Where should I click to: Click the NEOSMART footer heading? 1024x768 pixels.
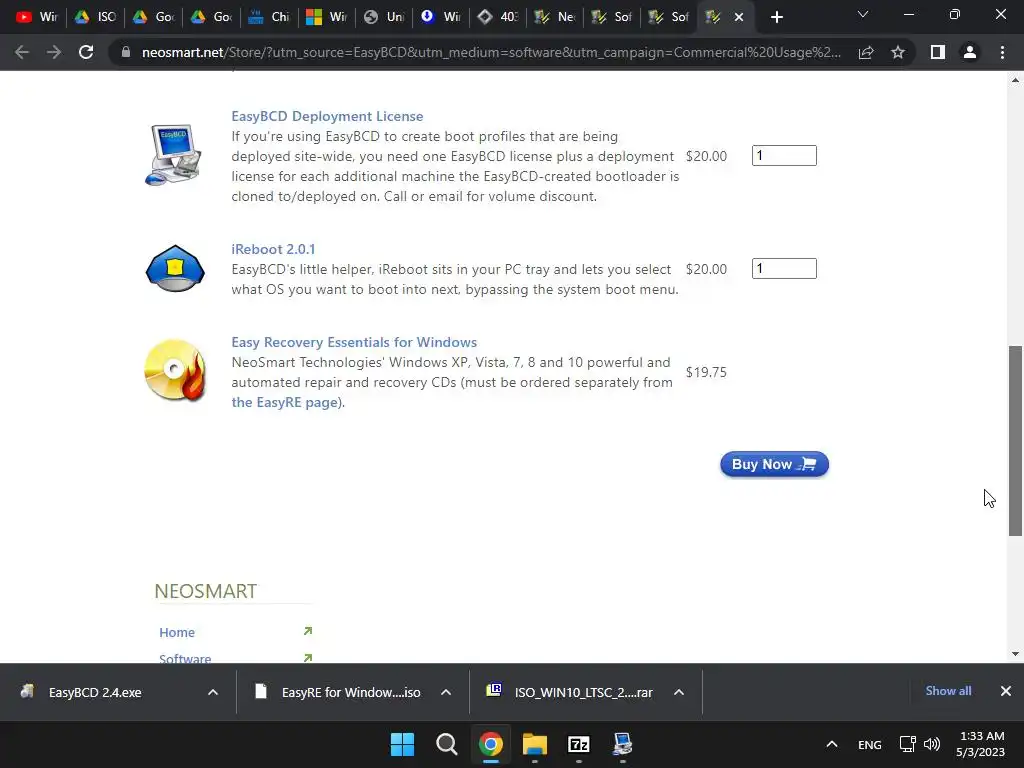tap(206, 591)
